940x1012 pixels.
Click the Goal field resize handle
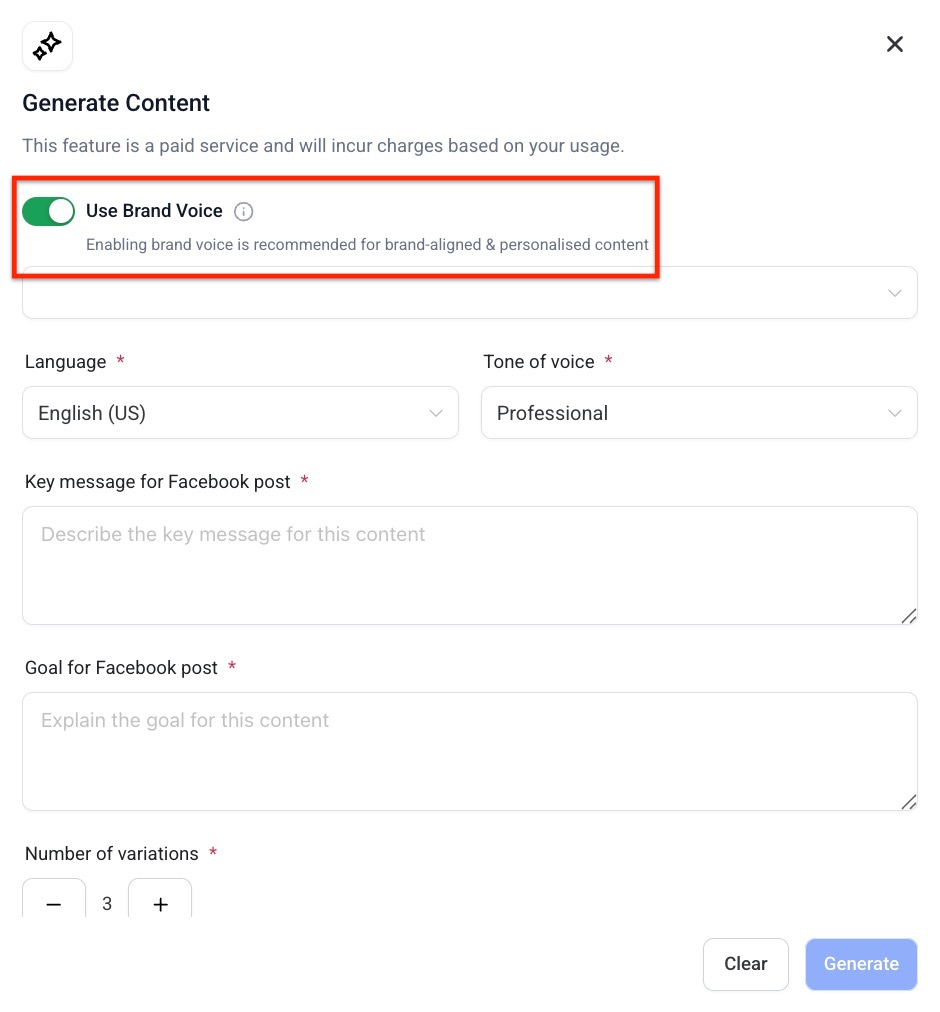908,802
